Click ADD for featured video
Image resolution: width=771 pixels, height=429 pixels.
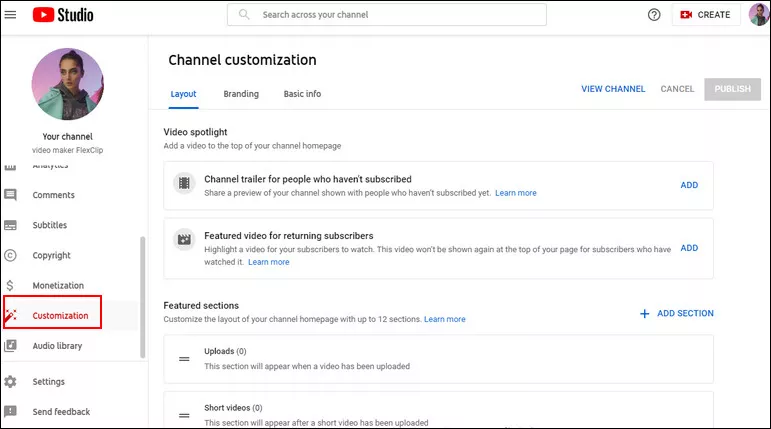tap(689, 248)
